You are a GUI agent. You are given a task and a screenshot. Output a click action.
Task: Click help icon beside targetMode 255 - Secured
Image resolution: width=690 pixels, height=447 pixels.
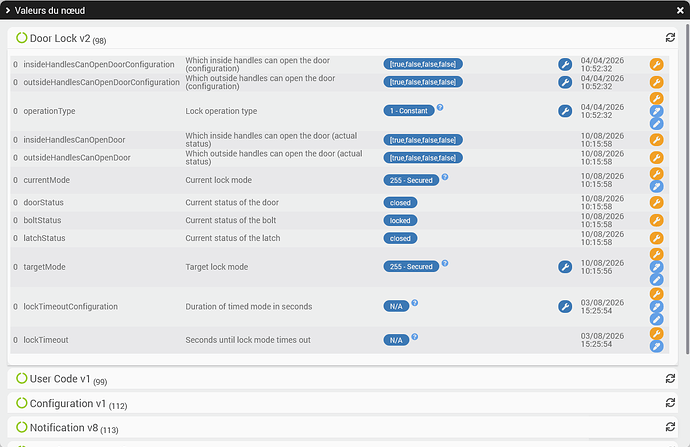(445, 263)
